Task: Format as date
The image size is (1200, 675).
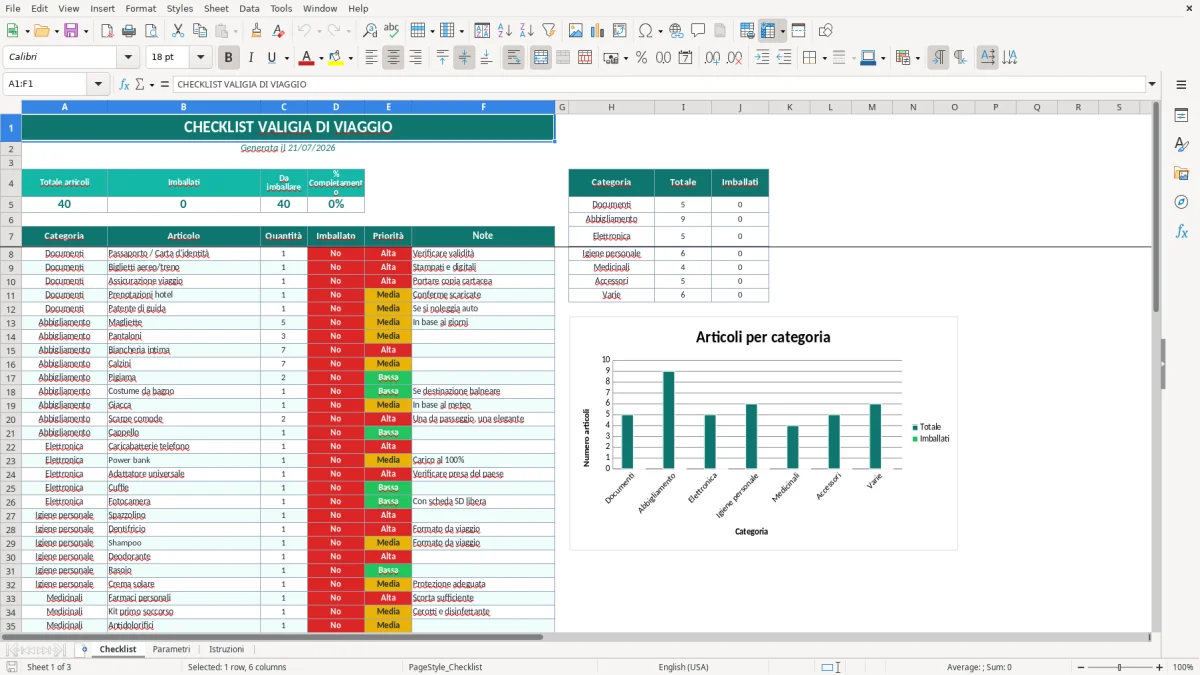Action: pyautogui.click(x=686, y=58)
